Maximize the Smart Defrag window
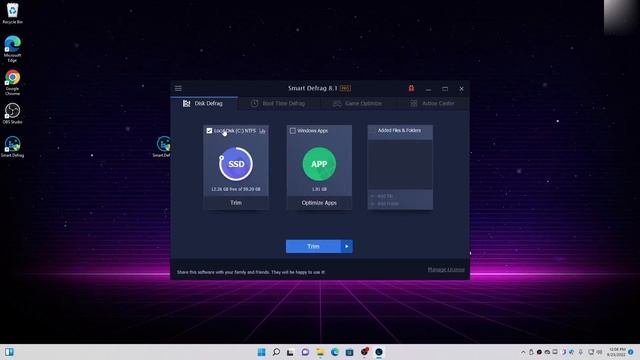The width and height of the screenshot is (640, 360). [445, 89]
